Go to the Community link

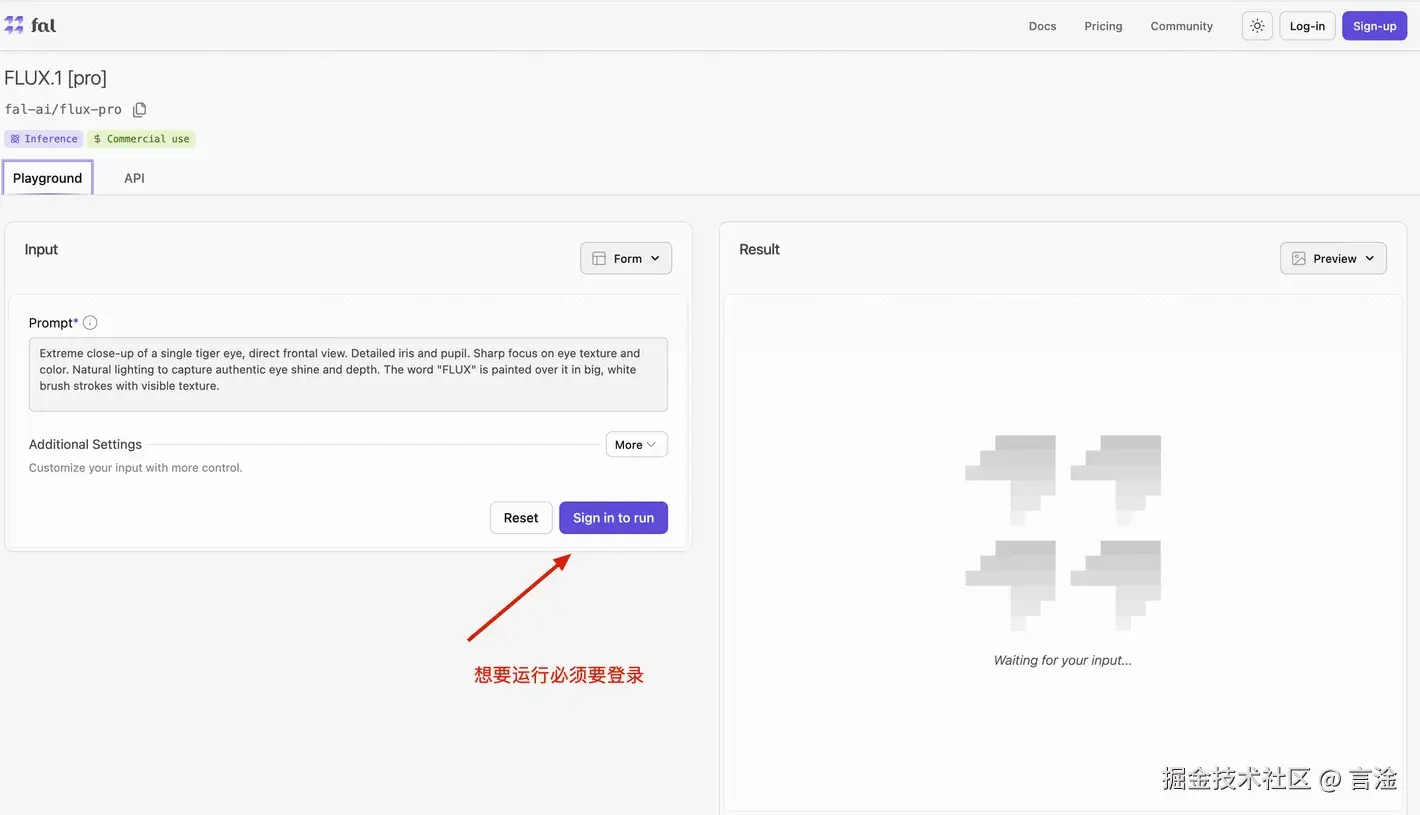1181,26
